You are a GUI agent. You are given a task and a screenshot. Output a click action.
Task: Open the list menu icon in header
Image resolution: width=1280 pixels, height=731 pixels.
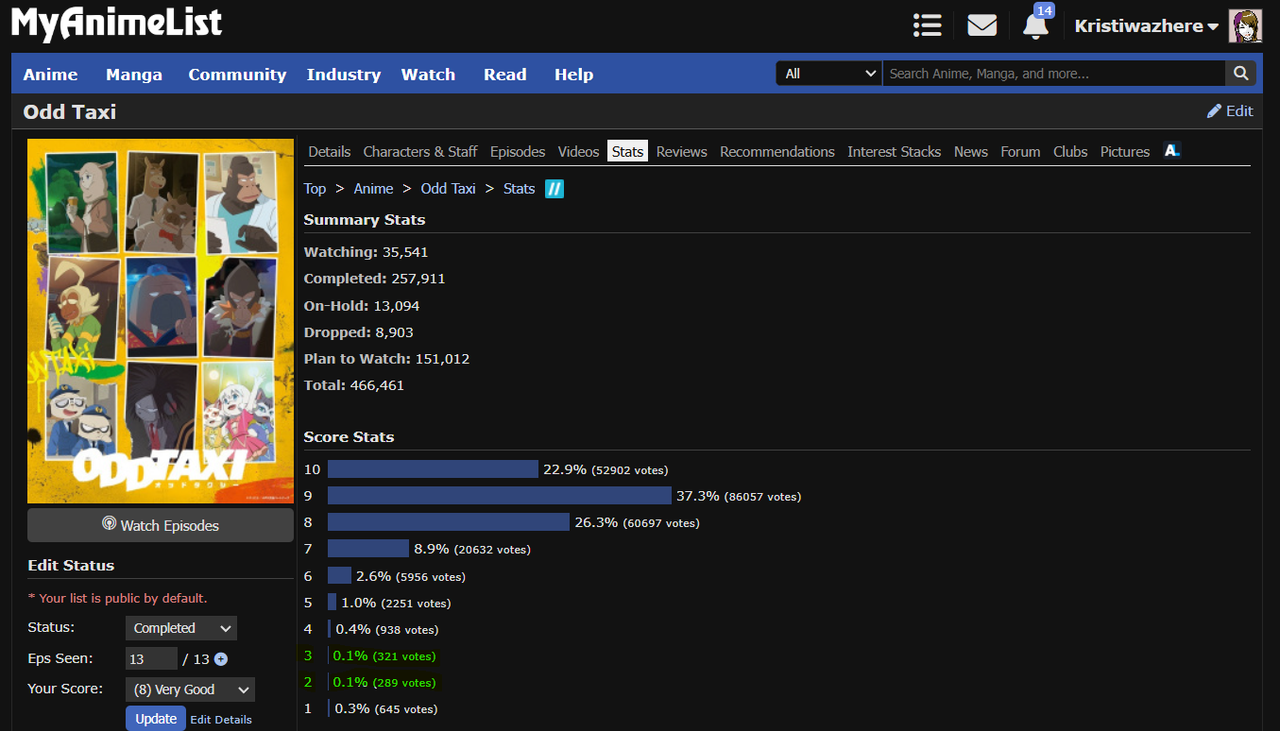tap(927, 26)
